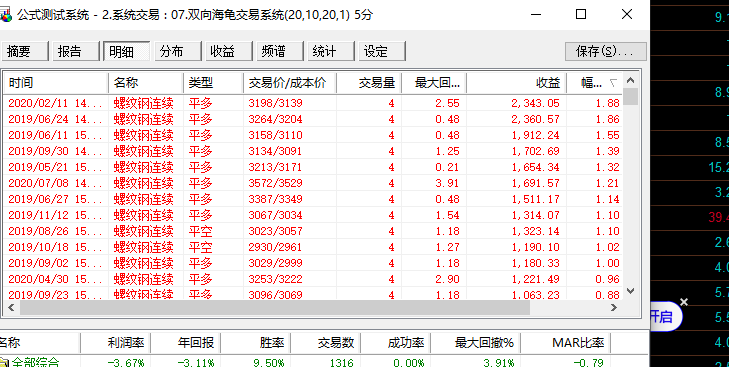This screenshot has height=367, width=729.
Task: Click the 全部综合 summary row icon
Action: click(x=5, y=362)
